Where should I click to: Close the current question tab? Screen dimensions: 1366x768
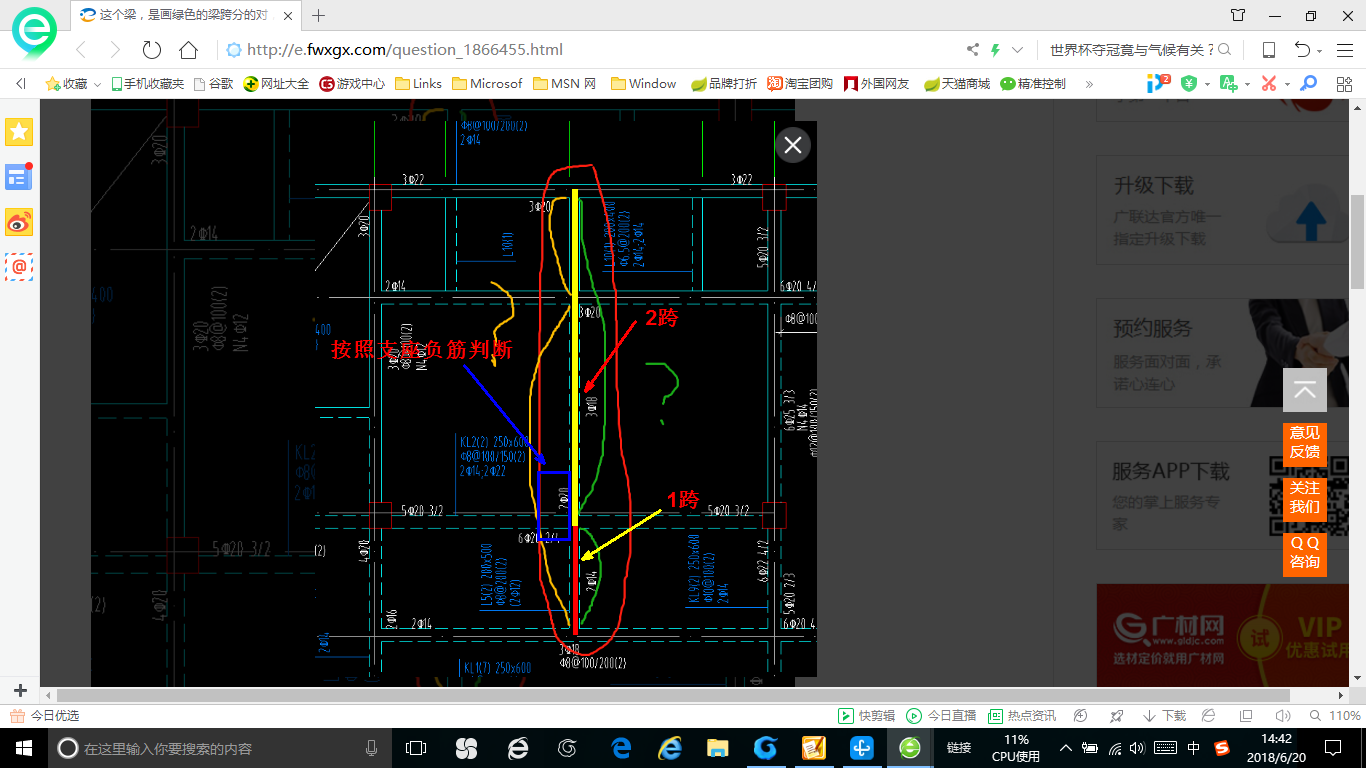point(290,15)
